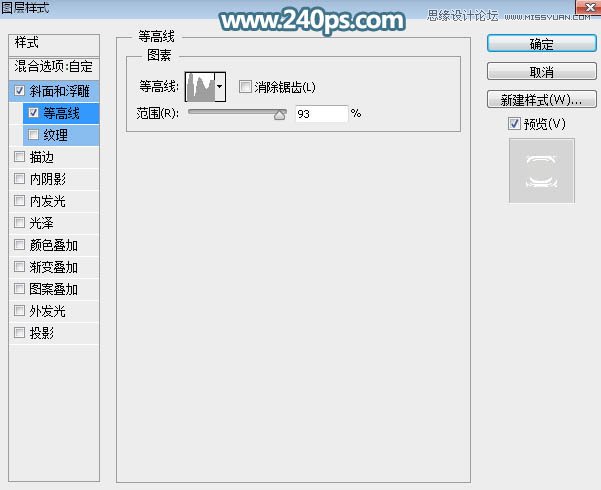Click 新建样式(W)... button
This screenshot has height=490, width=601.
pyautogui.click(x=542, y=100)
